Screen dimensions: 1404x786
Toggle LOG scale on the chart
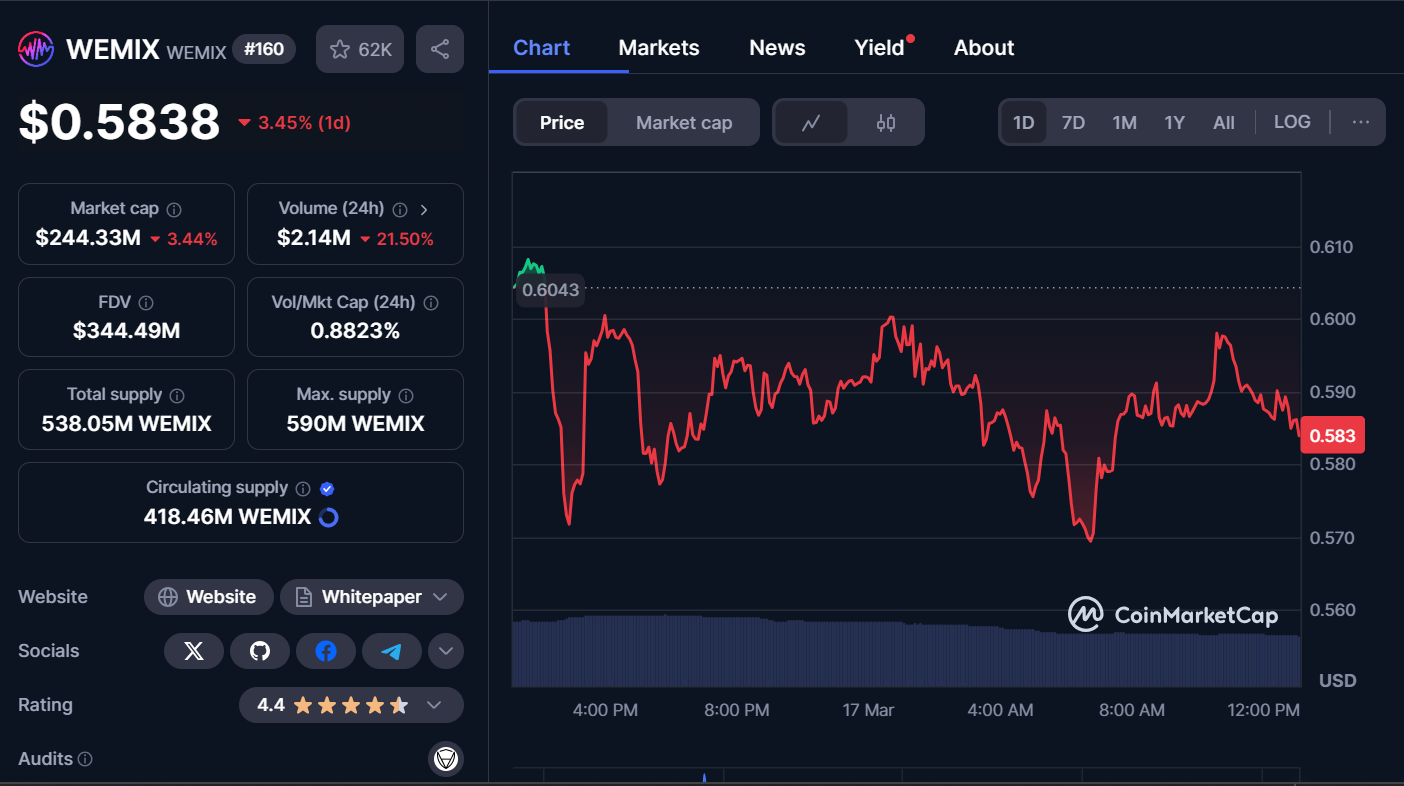point(1292,122)
